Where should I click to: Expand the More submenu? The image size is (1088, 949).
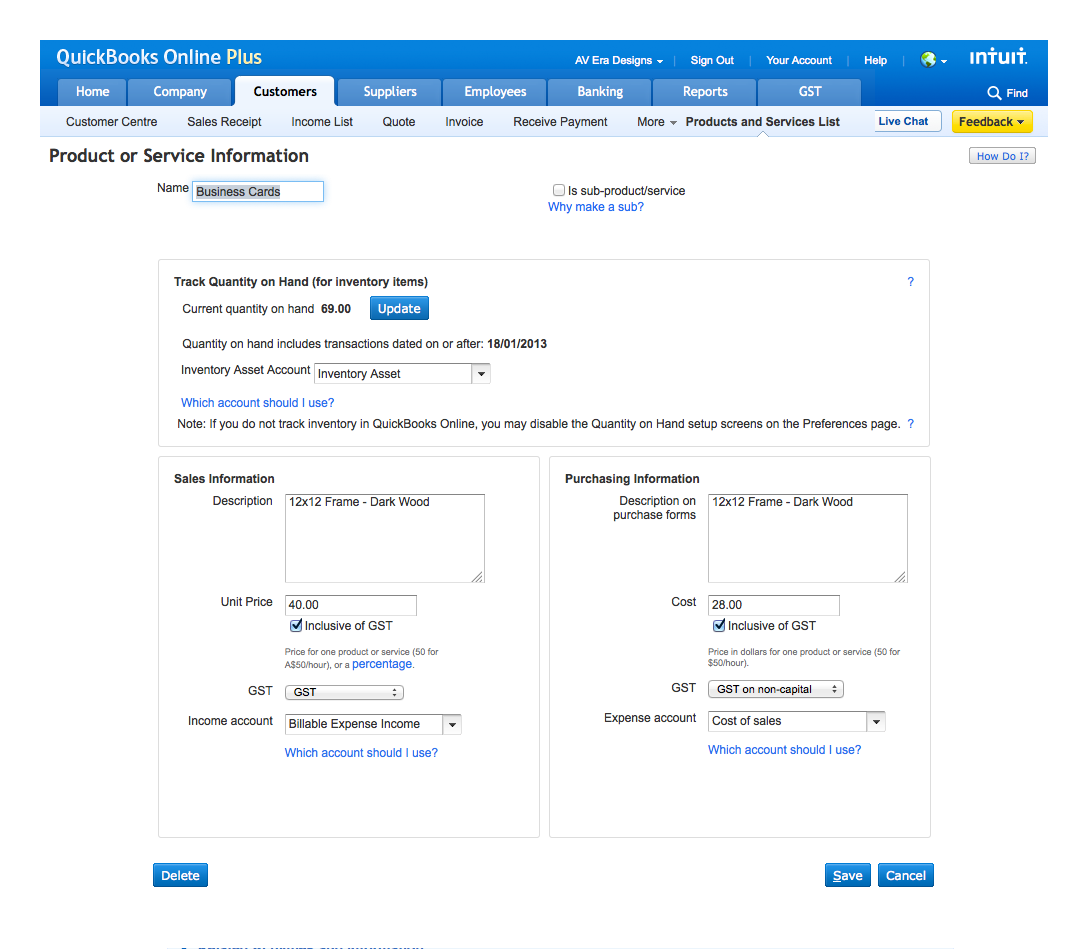656,122
